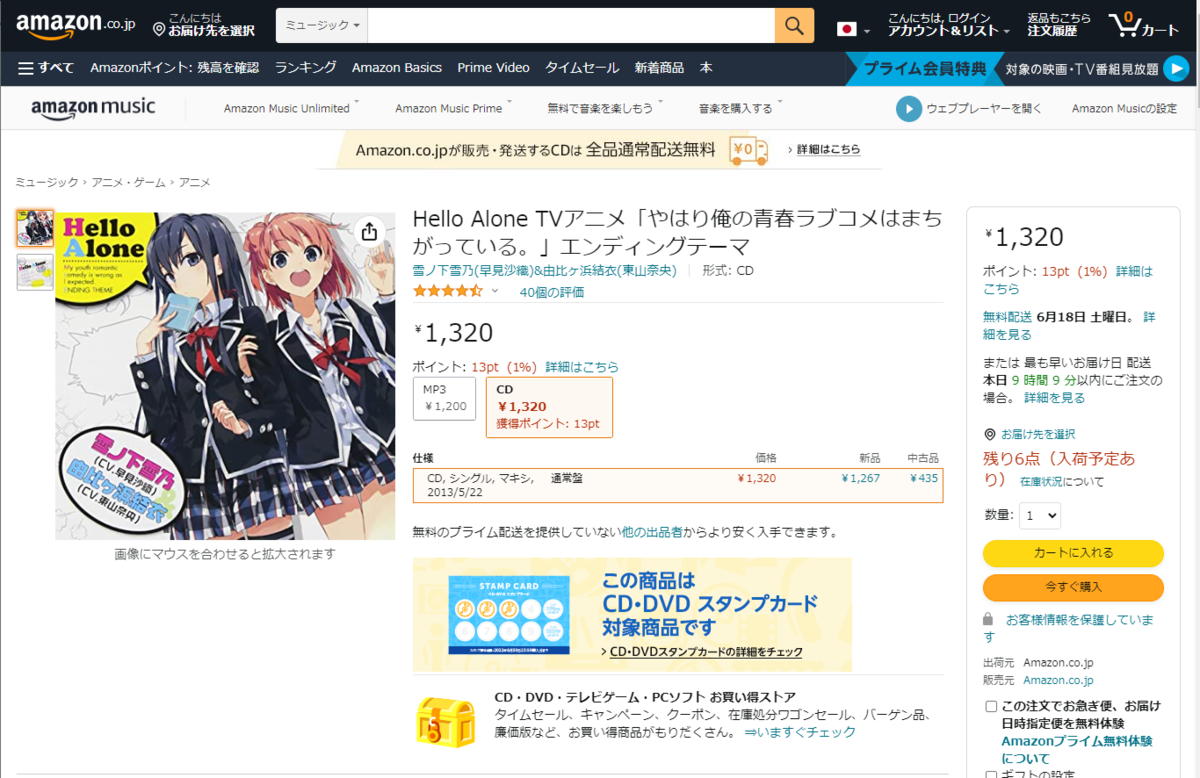Image resolution: width=1200 pixels, height=778 pixels.
Task: Click the star rating icons
Action: click(448, 292)
